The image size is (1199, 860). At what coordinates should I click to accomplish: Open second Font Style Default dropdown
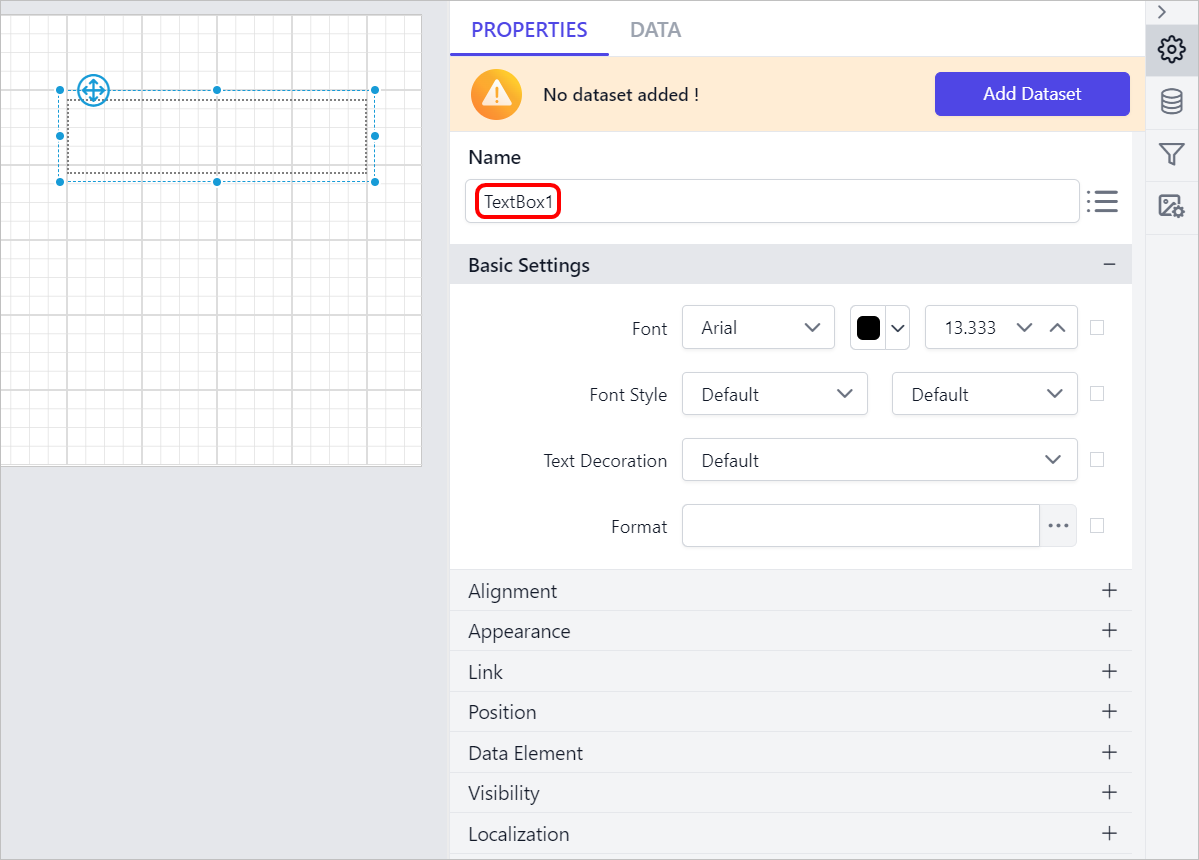tap(984, 394)
